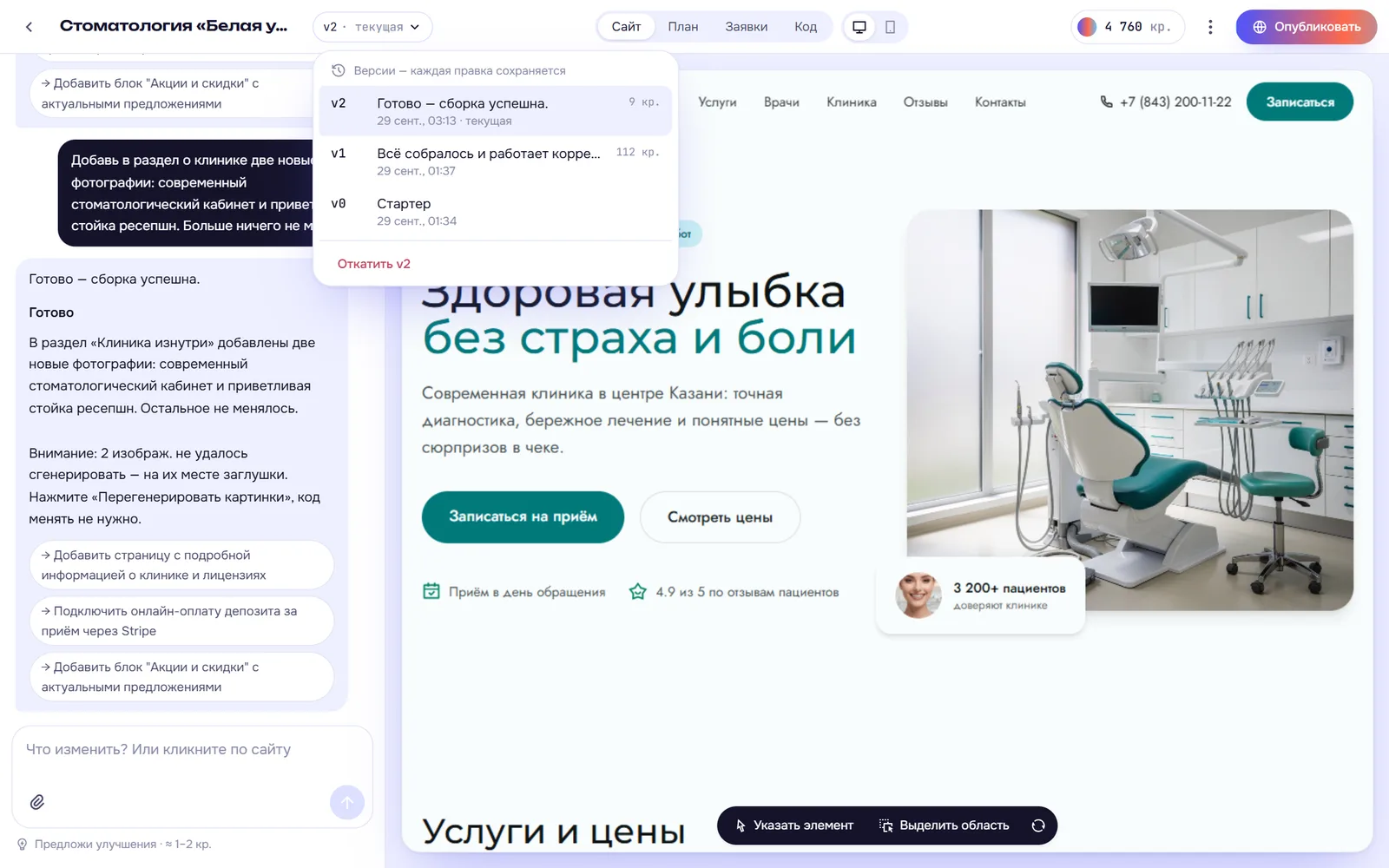The image size is (1389, 868).
Task: Click bottom suggestion Добавить блок Акции и скидки
Action: point(182,677)
